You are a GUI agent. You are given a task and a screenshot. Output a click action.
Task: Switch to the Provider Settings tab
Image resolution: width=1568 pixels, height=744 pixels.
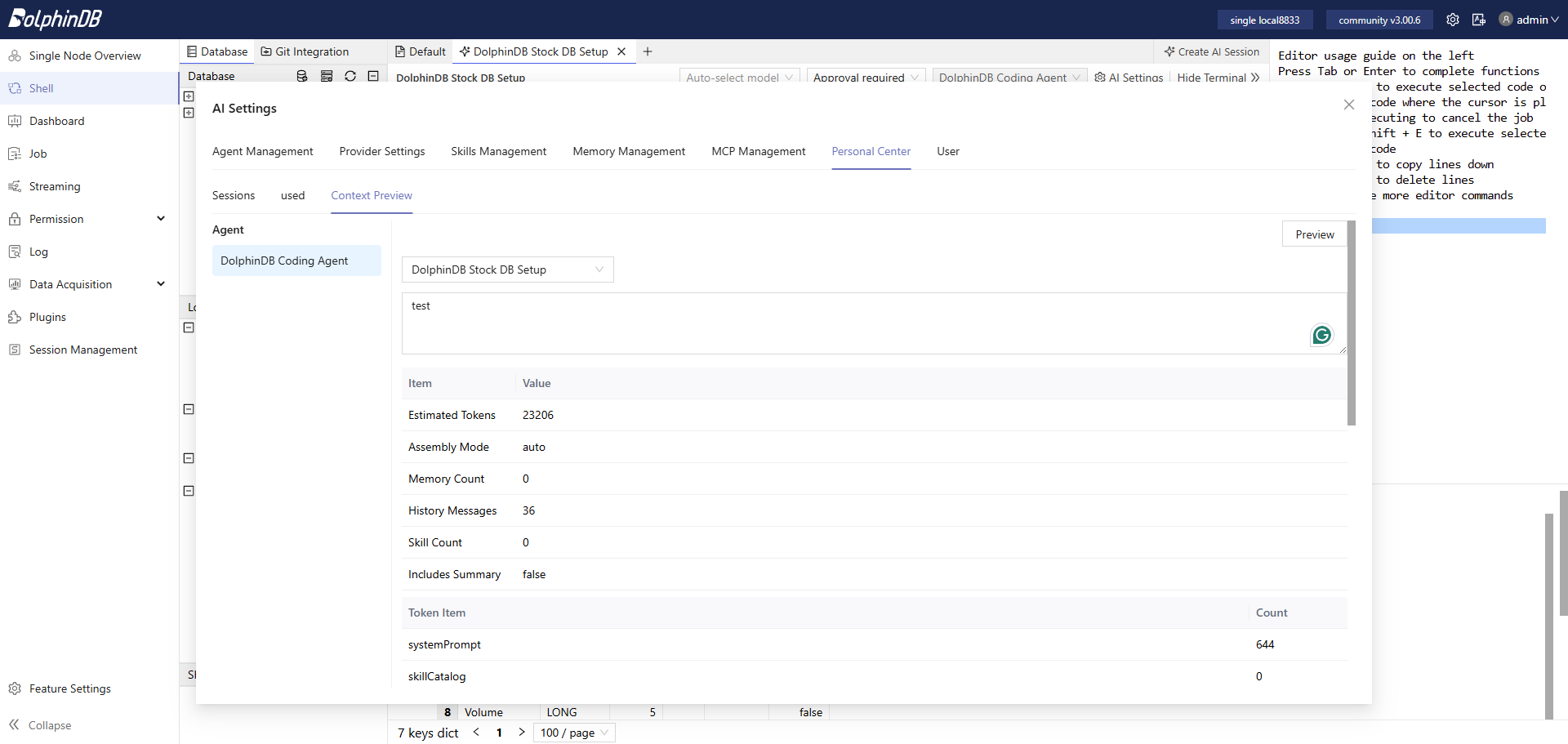tap(382, 151)
